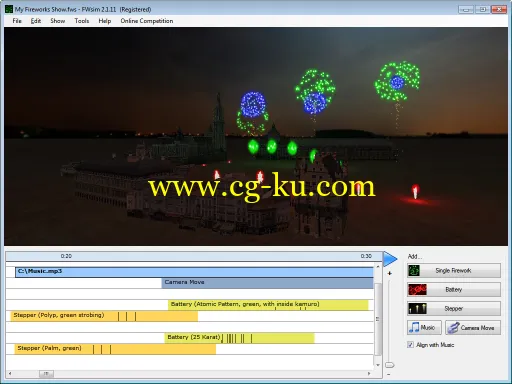Click the horizontal scrollbar thumb
This screenshot has height=384, width=512.
pyautogui.click(x=46, y=374)
